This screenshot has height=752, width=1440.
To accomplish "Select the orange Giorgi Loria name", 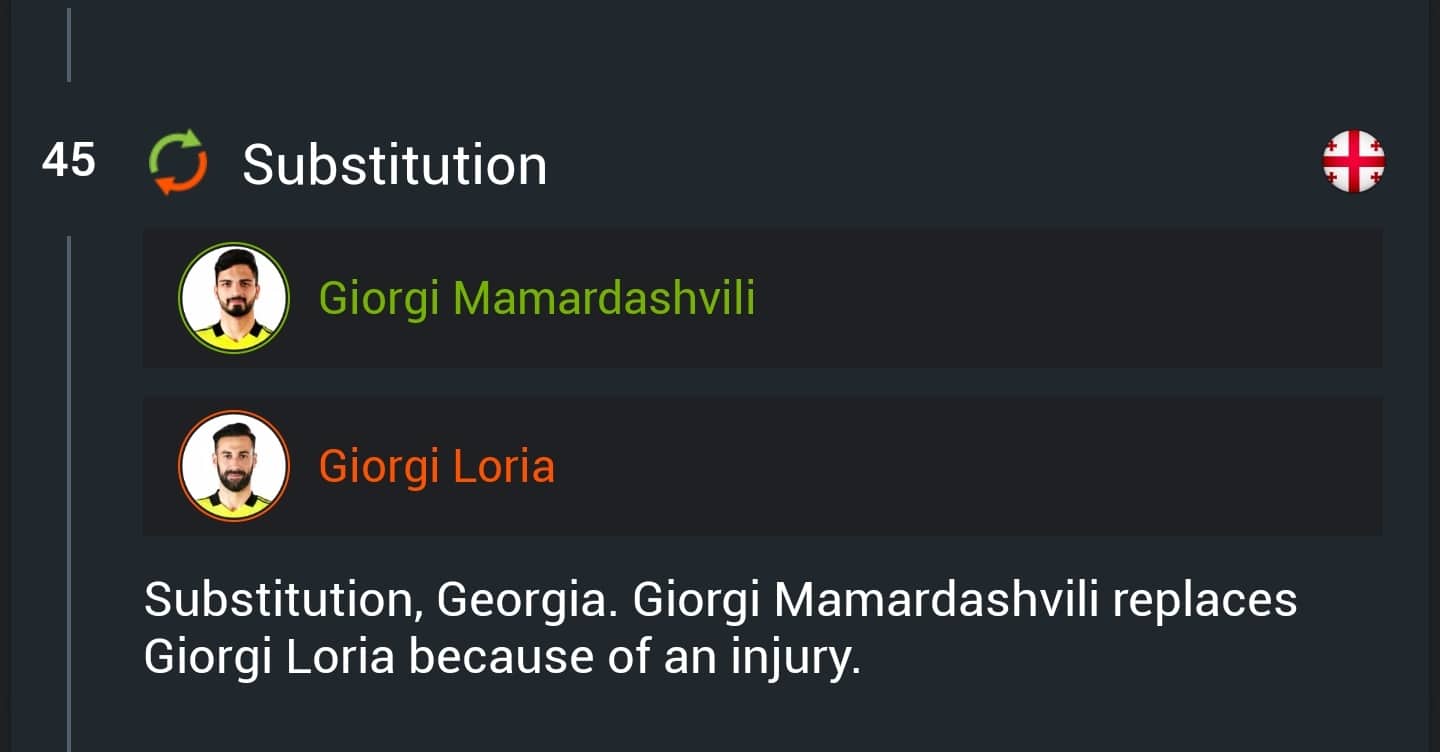I will [x=436, y=466].
